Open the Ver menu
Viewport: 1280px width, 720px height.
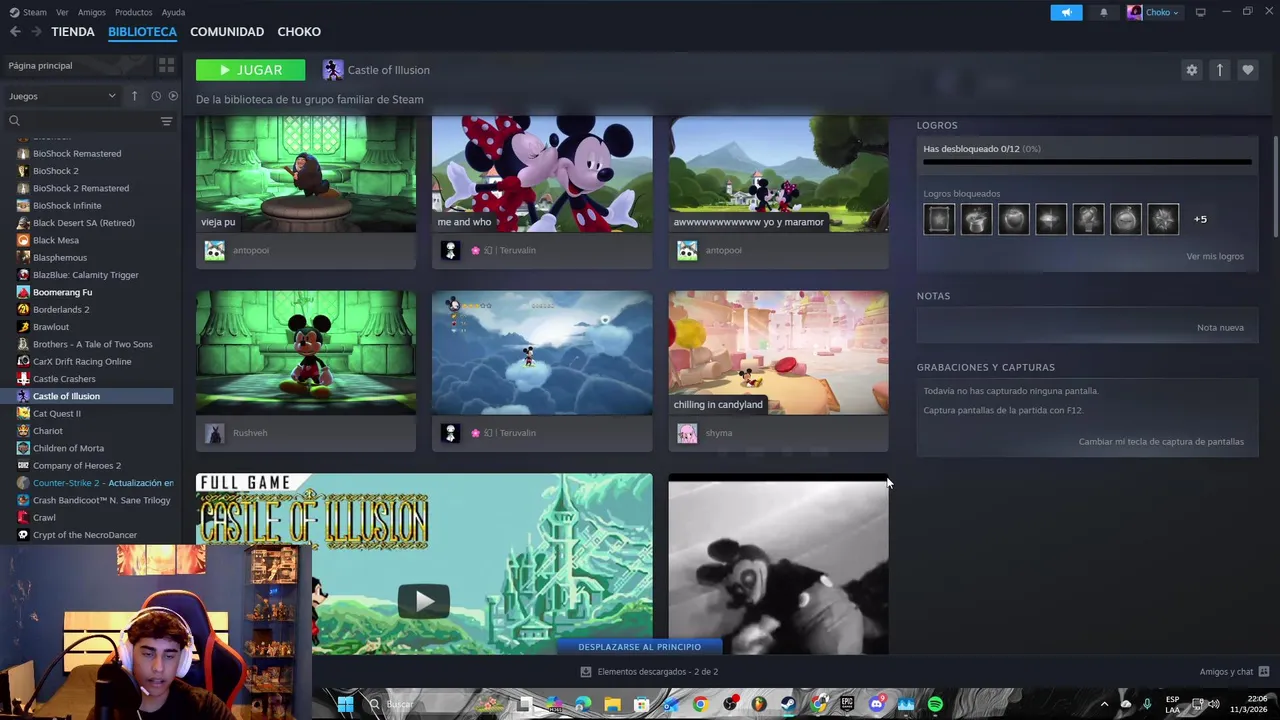[62, 12]
